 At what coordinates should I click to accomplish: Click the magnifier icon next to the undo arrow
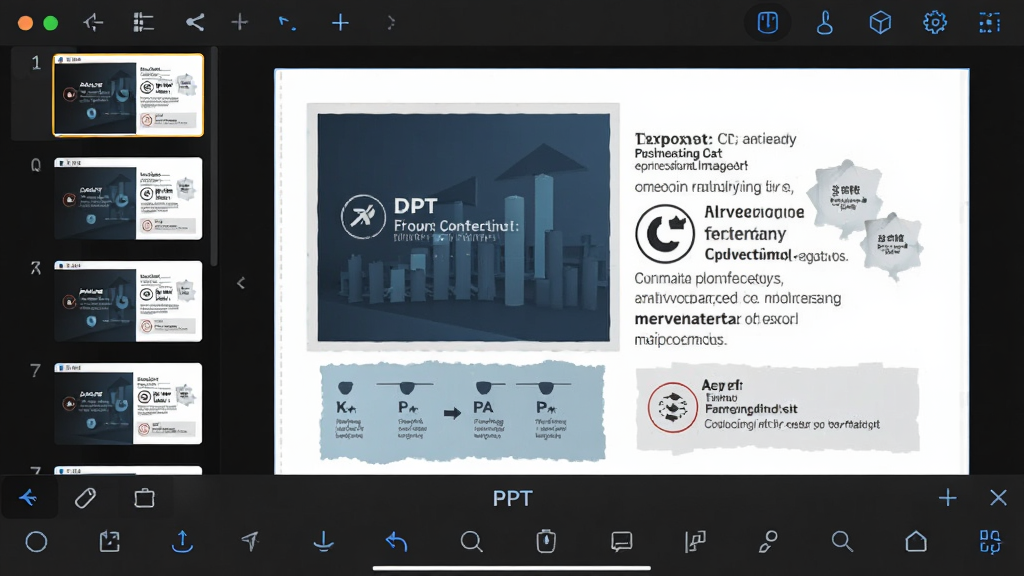point(471,541)
